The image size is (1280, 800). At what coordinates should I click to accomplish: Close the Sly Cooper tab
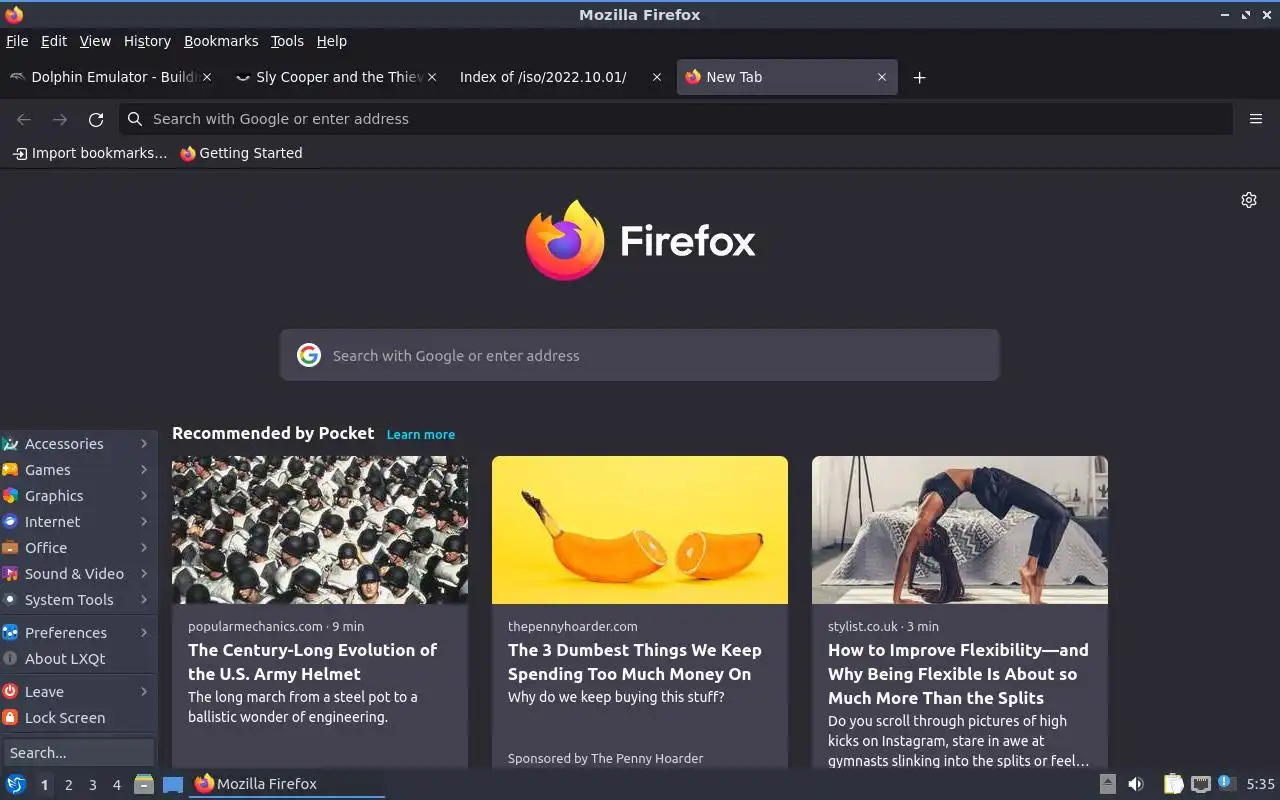click(x=432, y=77)
